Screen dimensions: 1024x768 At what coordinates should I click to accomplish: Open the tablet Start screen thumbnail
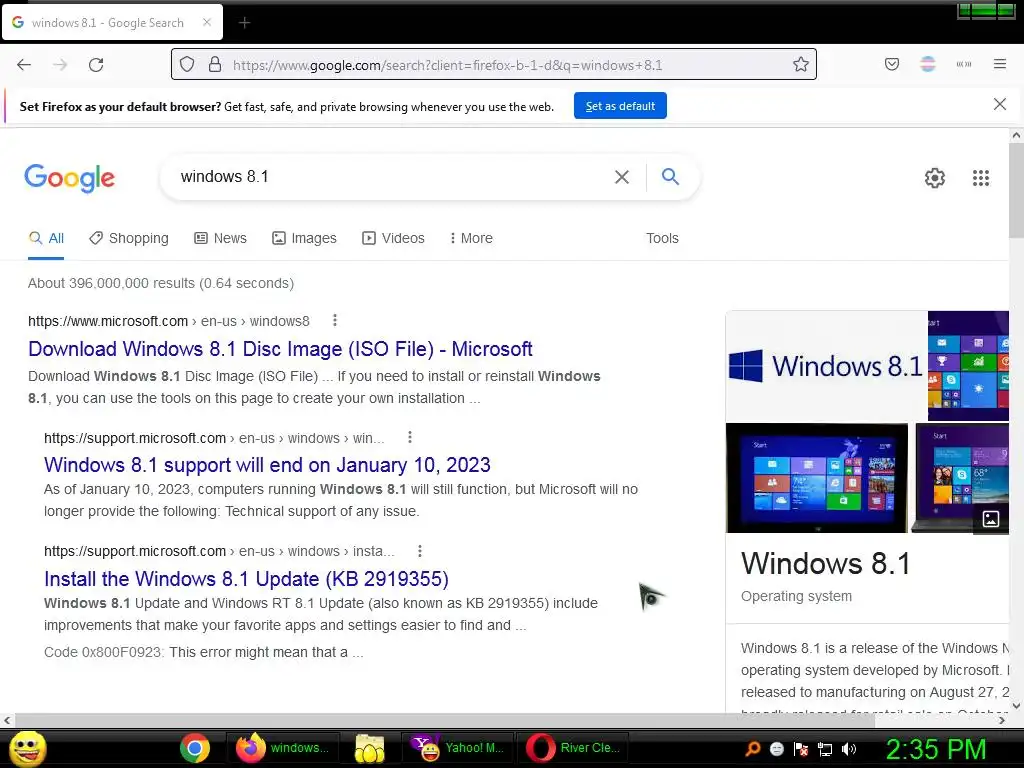[x=816, y=478]
